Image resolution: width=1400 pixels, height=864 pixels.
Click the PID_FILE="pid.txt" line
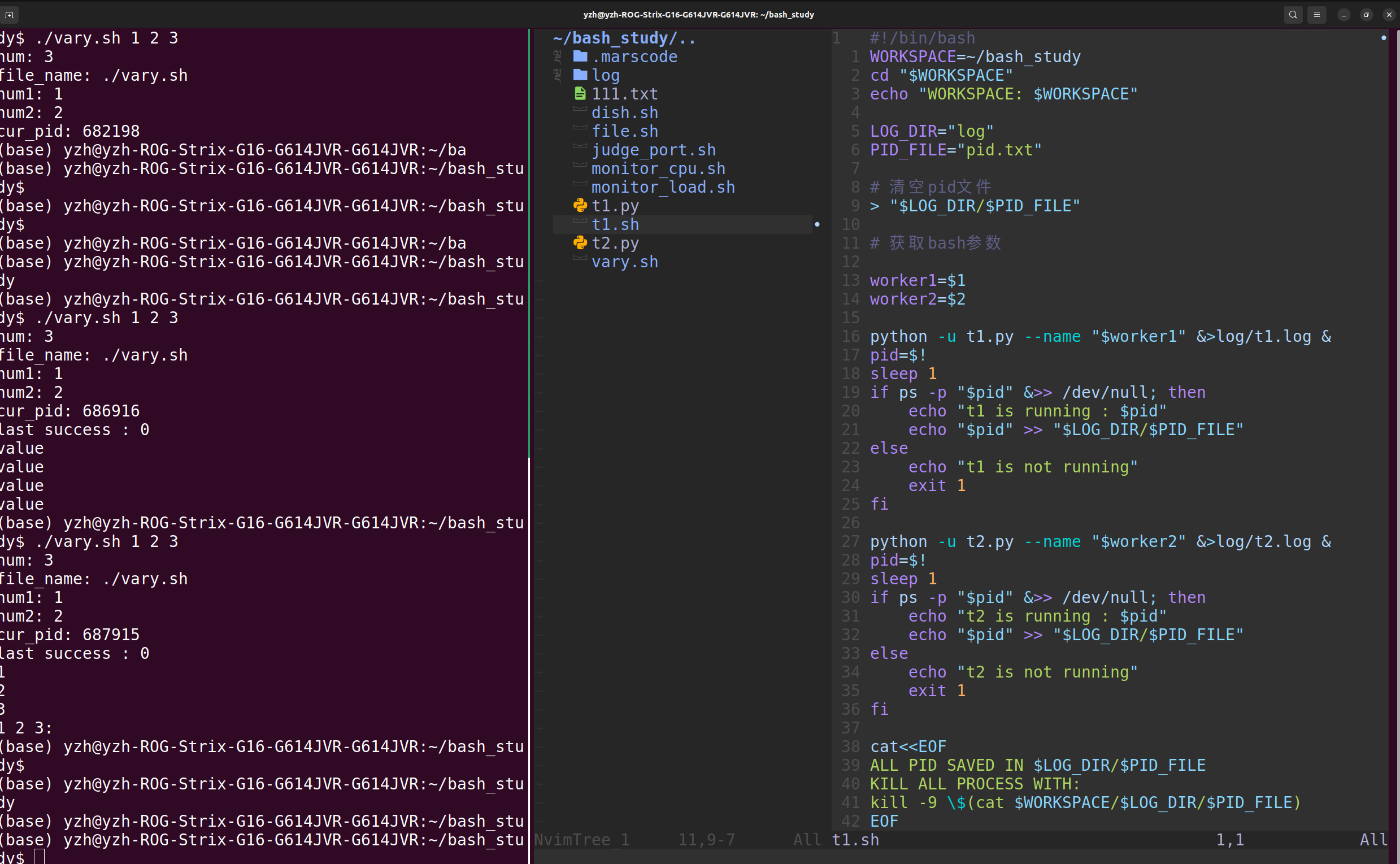coord(955,150)
